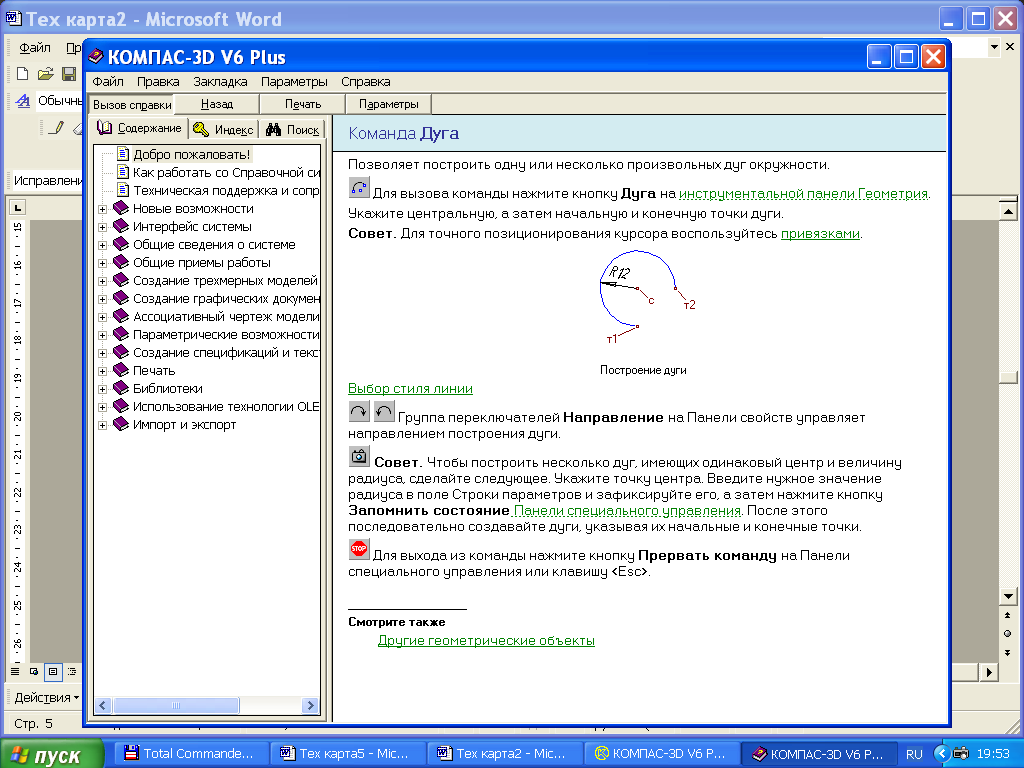Follow the инструментальной панели Геометрия link
1024x768 pixels.
click(x=803, y=193)
